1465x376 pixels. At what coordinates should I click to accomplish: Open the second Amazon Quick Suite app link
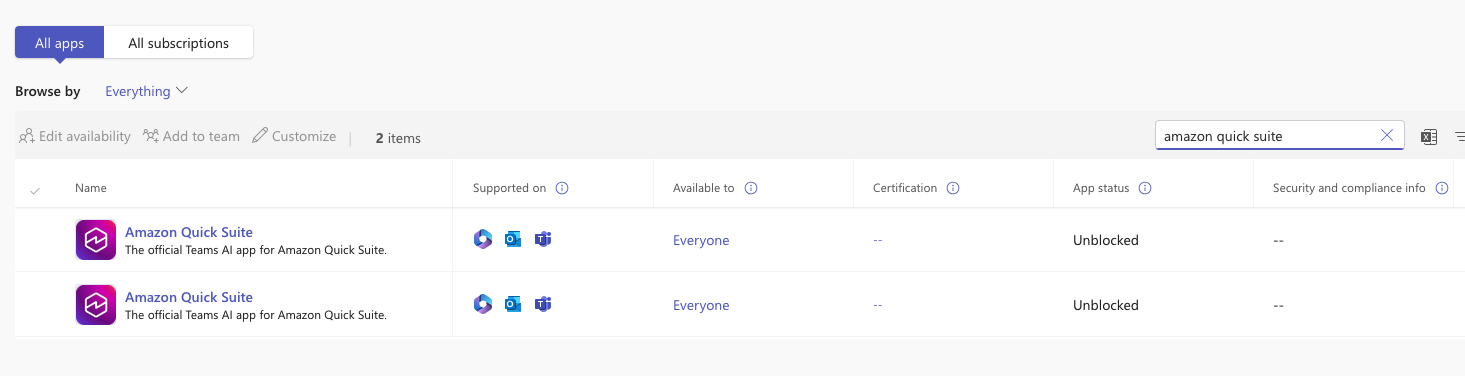pos(189,297)
